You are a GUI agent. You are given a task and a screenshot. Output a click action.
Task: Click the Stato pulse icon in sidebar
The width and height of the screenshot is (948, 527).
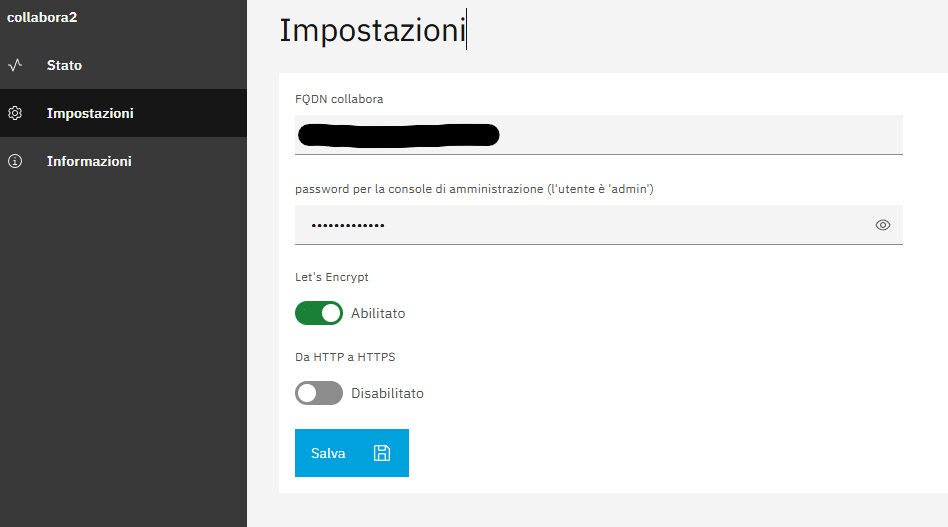click(x=15, y=66)
